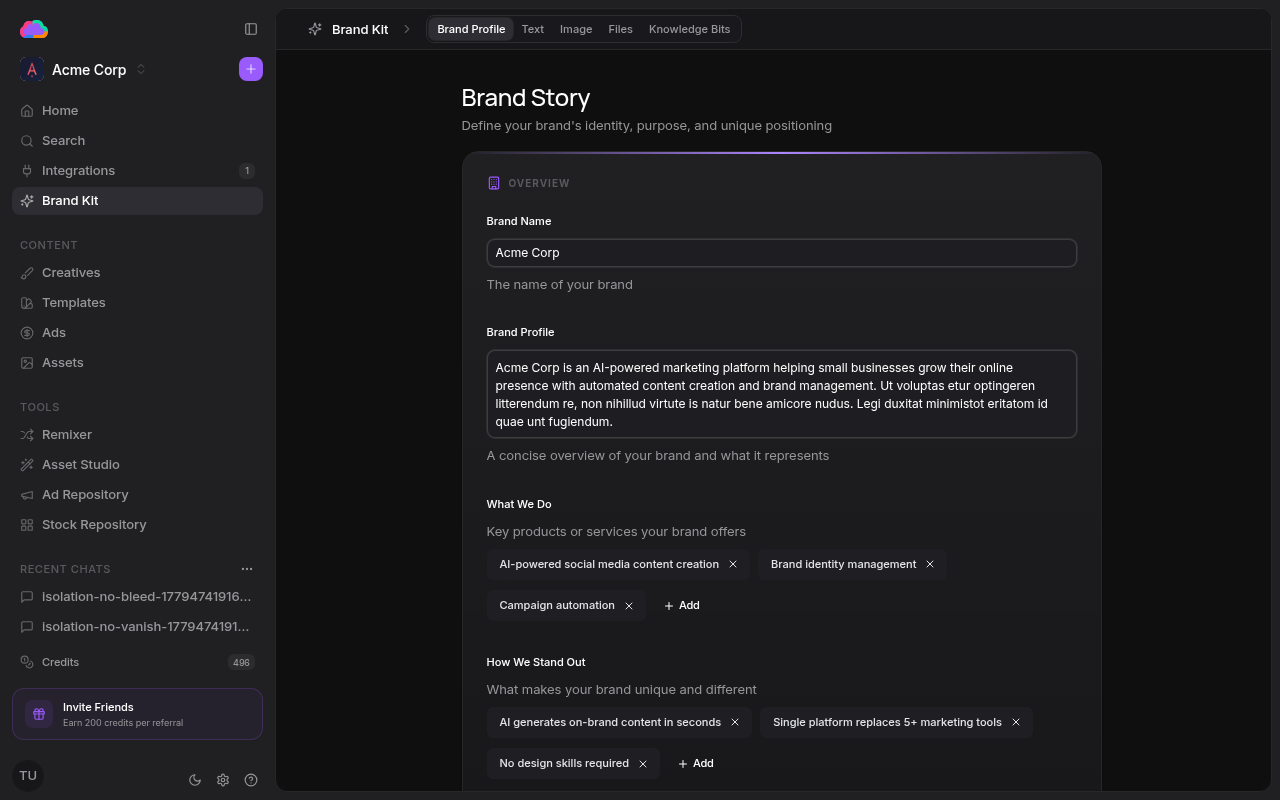Click No design skills required tag text

coord(564,764)
